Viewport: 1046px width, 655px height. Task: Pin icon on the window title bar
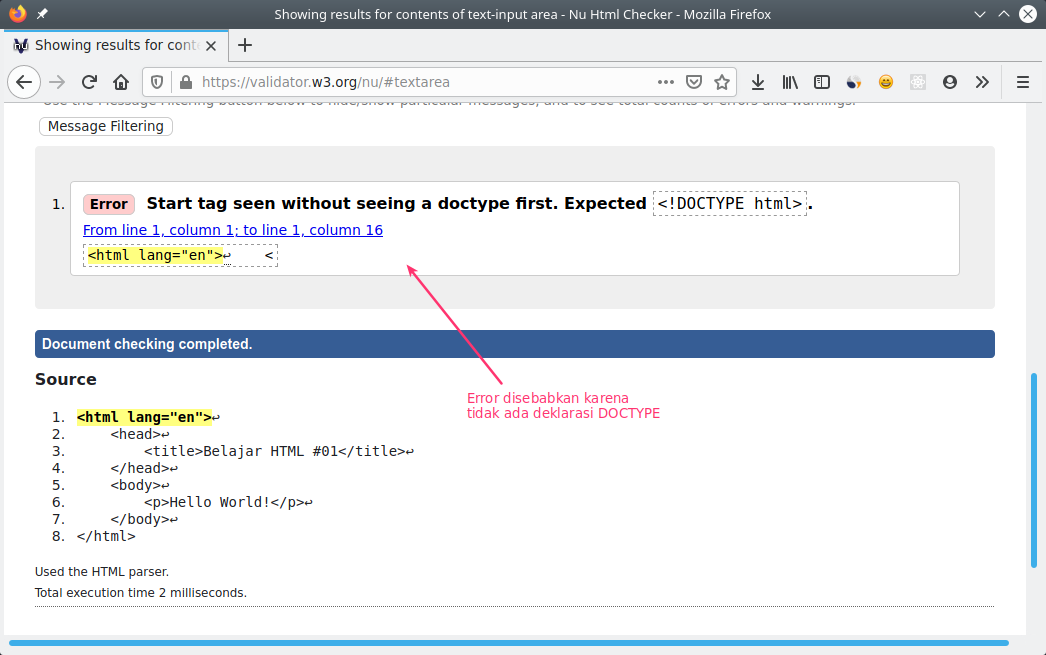click(42, 13)
